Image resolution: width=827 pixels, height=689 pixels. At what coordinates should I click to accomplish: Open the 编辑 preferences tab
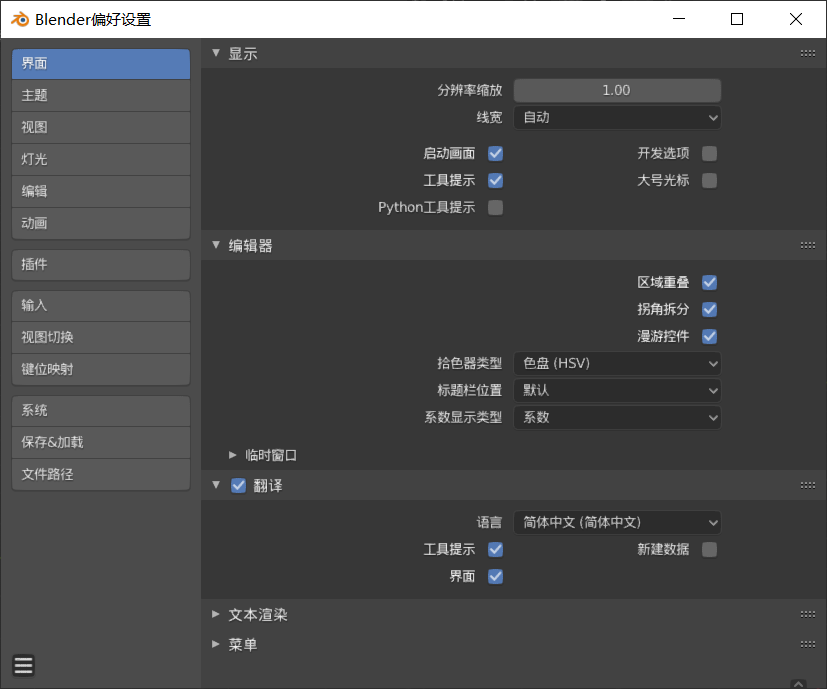point(101,192)
